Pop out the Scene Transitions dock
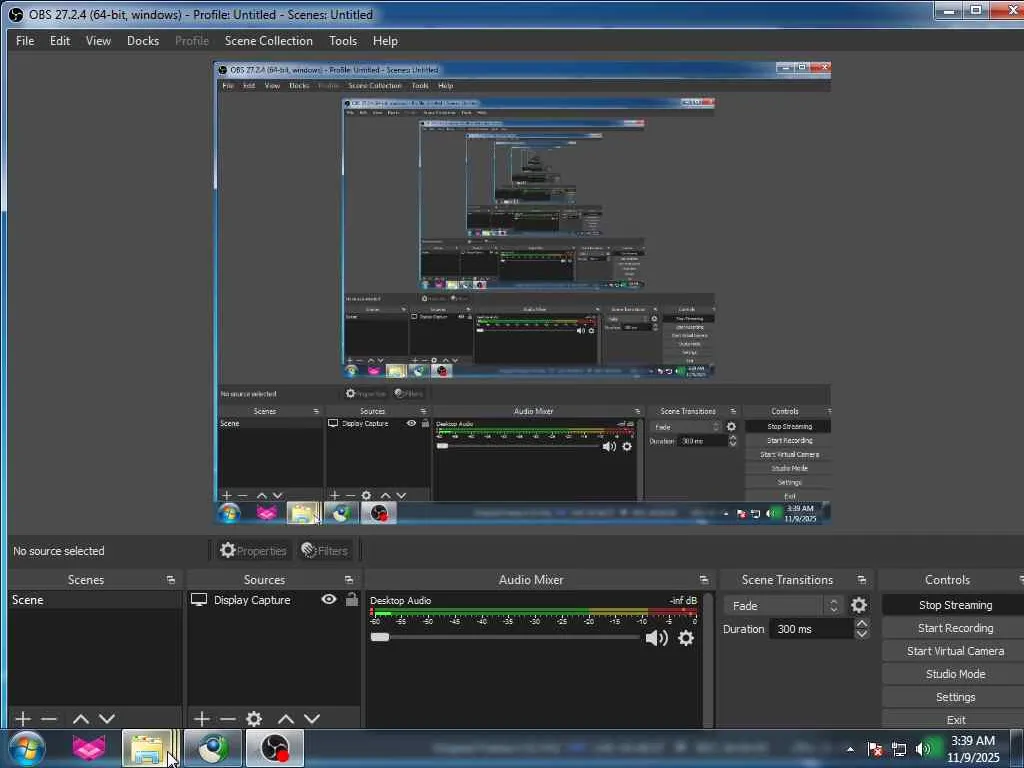This screenshot has height=768, width=1024. pos(861,580)
